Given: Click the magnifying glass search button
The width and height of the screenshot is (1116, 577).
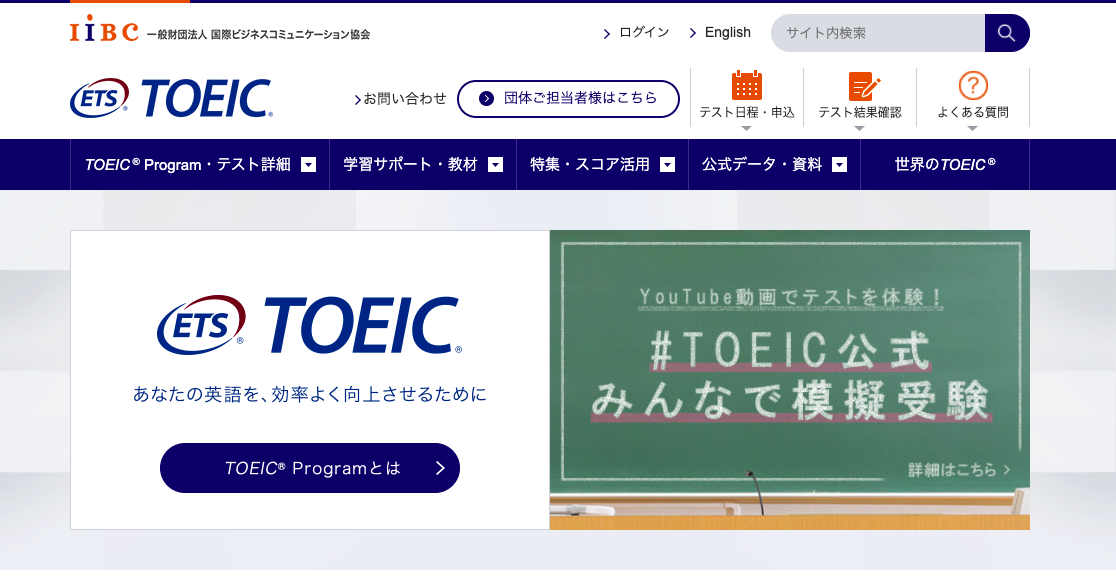Looking at the screenshot, I should (x=1006, y=33).
